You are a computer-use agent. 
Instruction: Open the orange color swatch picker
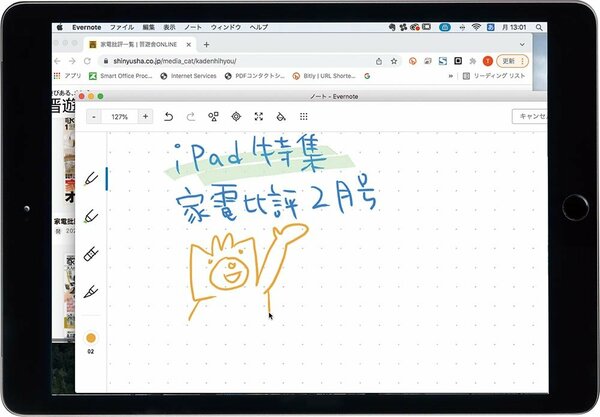[91, 338]
